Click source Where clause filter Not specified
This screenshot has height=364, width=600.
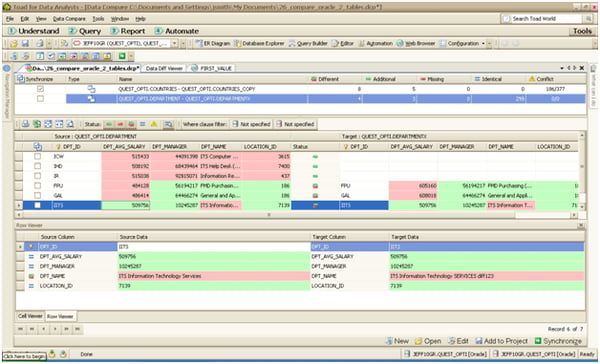[x=251, y=124]
